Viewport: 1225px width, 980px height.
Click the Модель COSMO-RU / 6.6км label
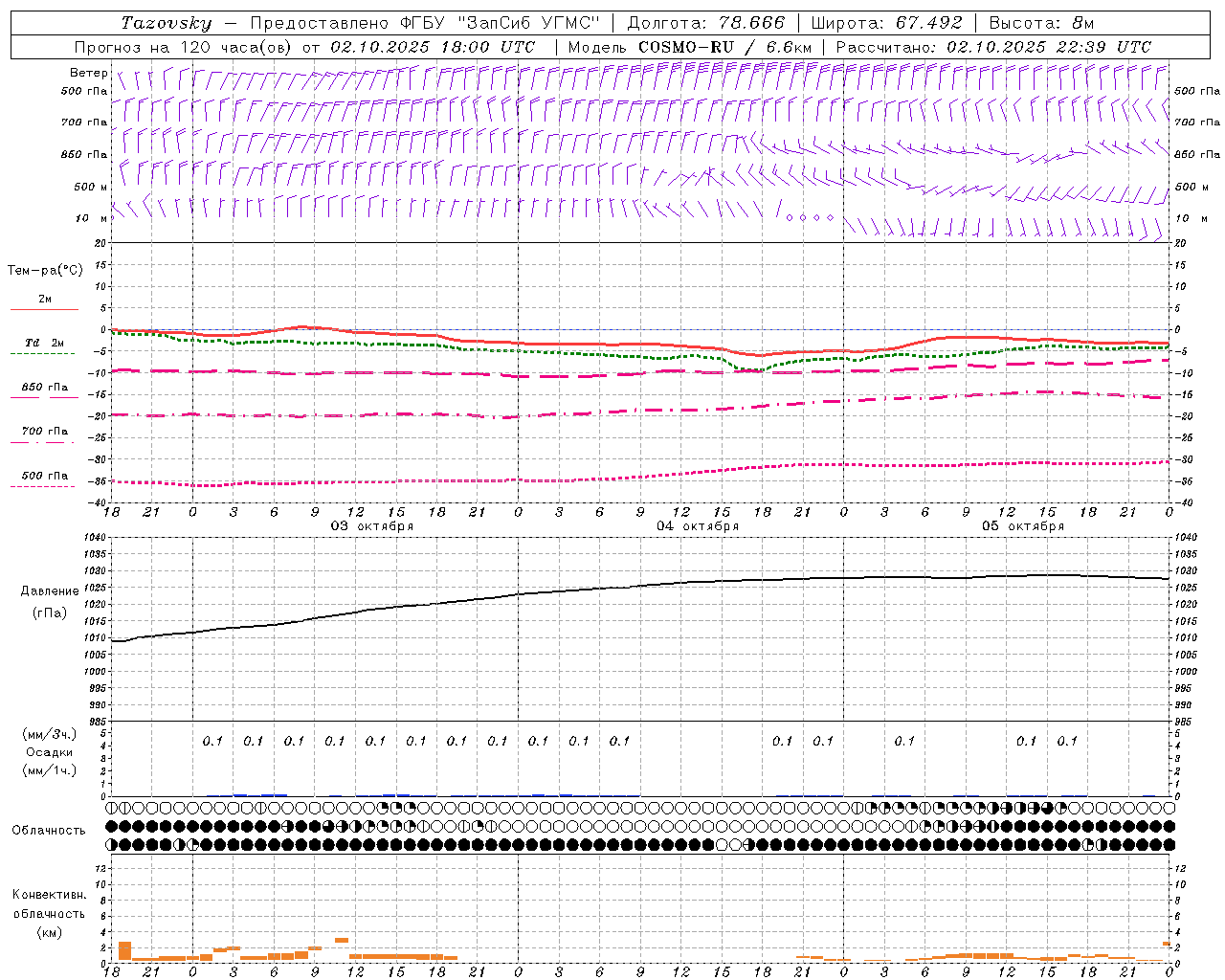[x=689, y=47]
